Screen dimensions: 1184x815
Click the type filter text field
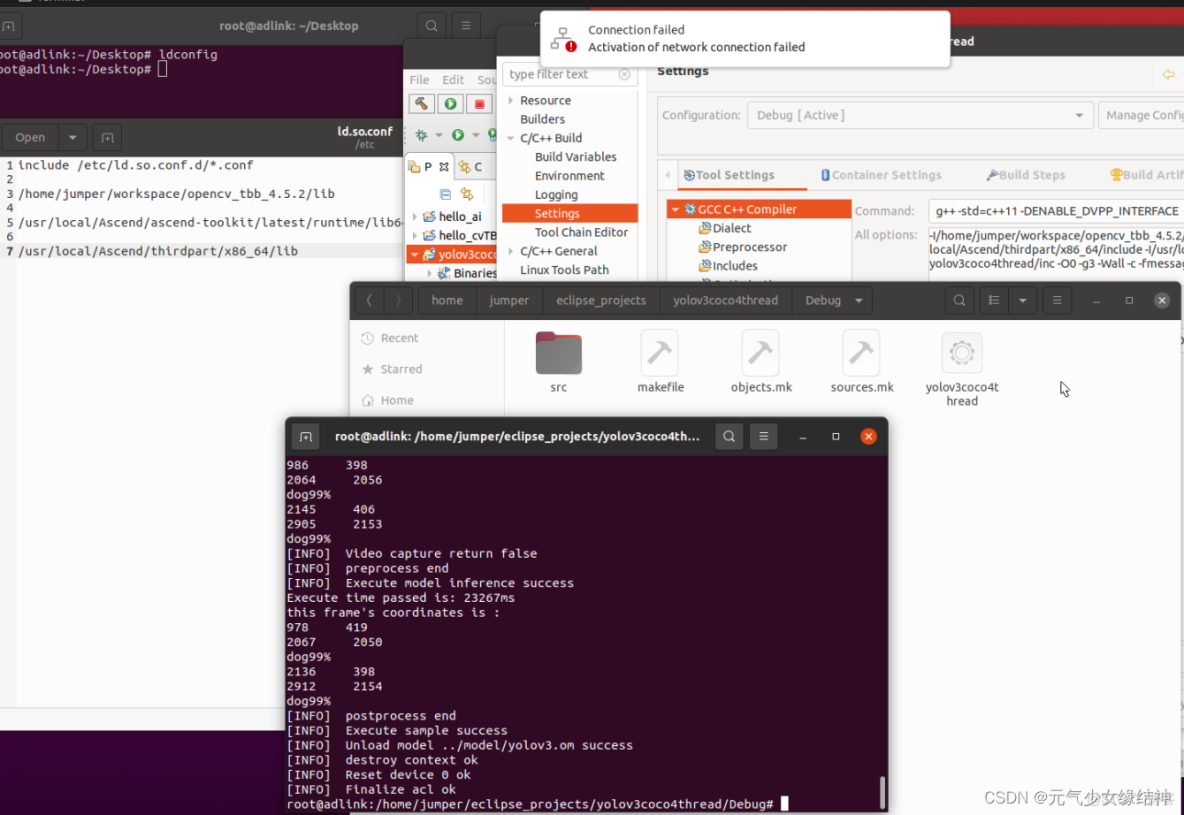[x=555, y=74]
